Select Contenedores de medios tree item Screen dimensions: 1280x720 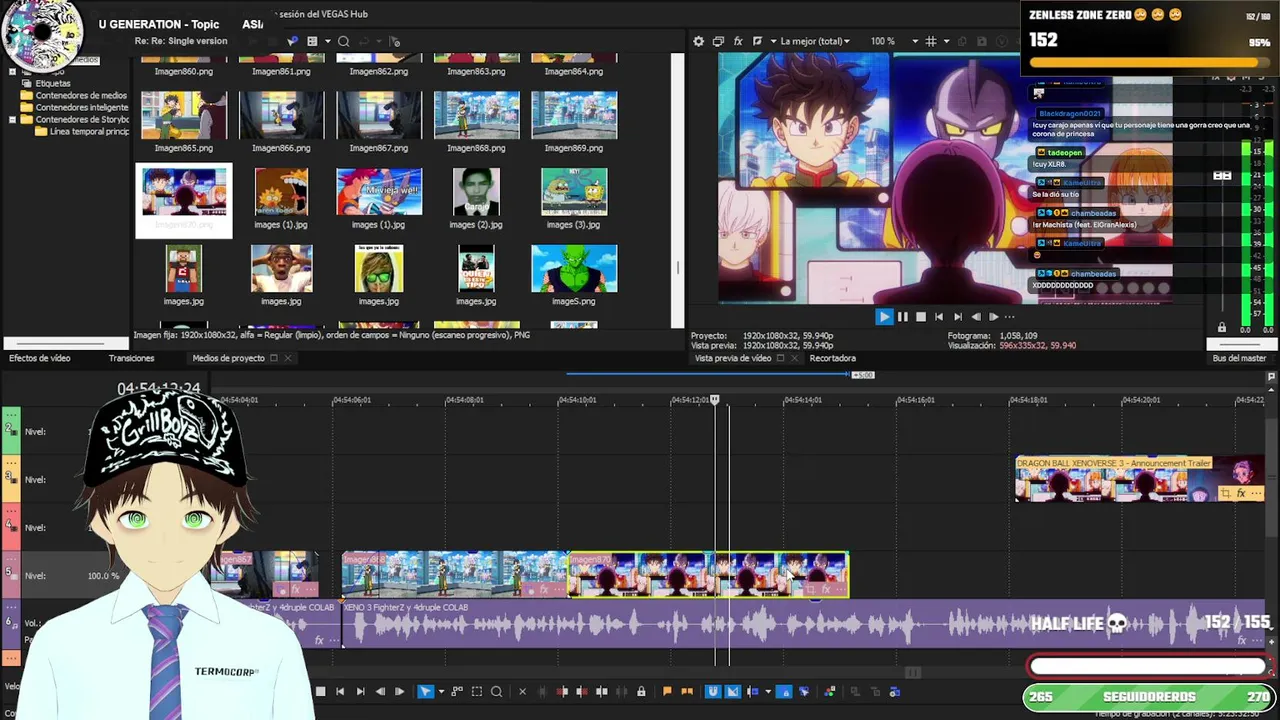[x=81, y=96]
